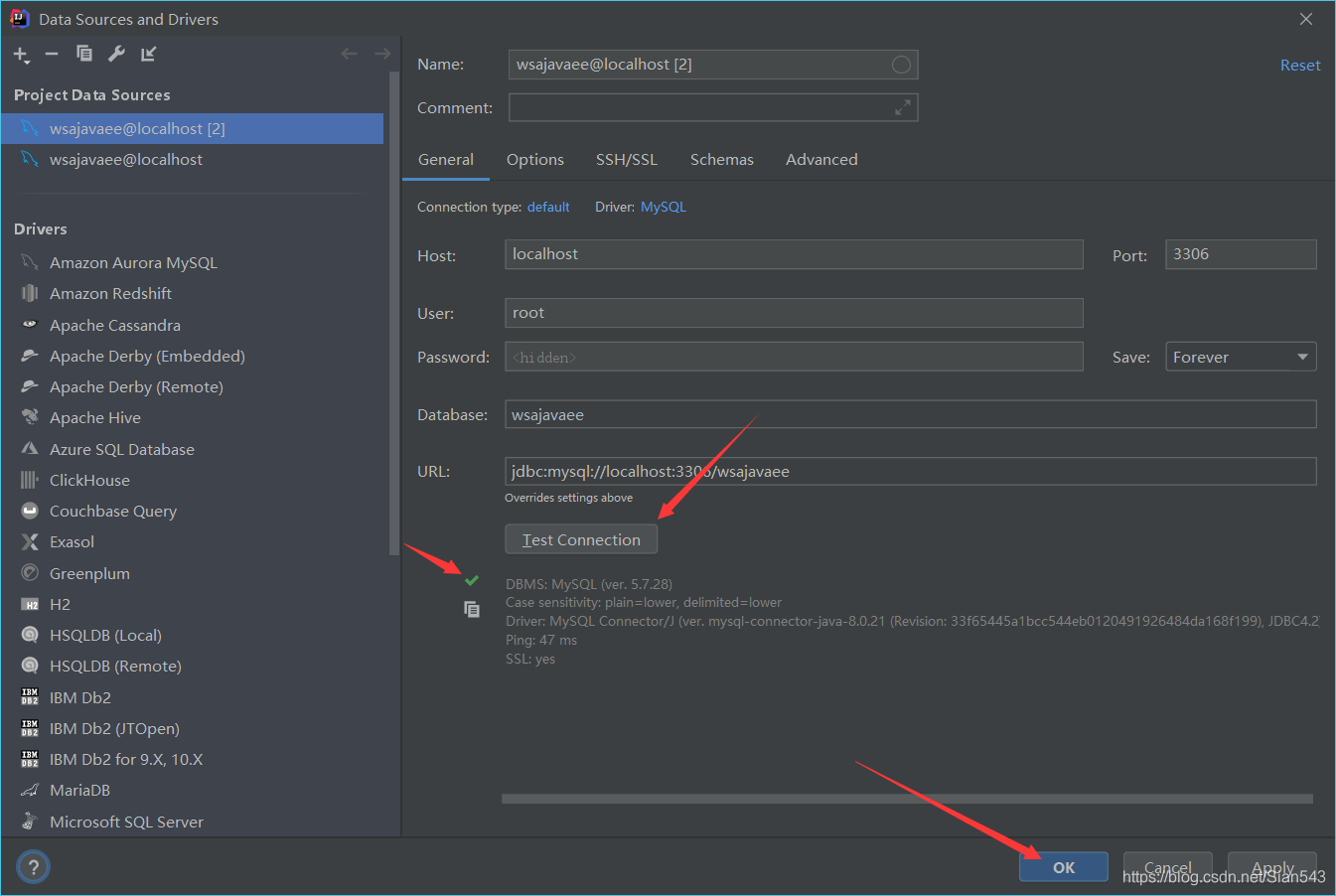Navigate back with the left arrow
Viewport: 1336px width, 896px height.
tap(349, 54)
